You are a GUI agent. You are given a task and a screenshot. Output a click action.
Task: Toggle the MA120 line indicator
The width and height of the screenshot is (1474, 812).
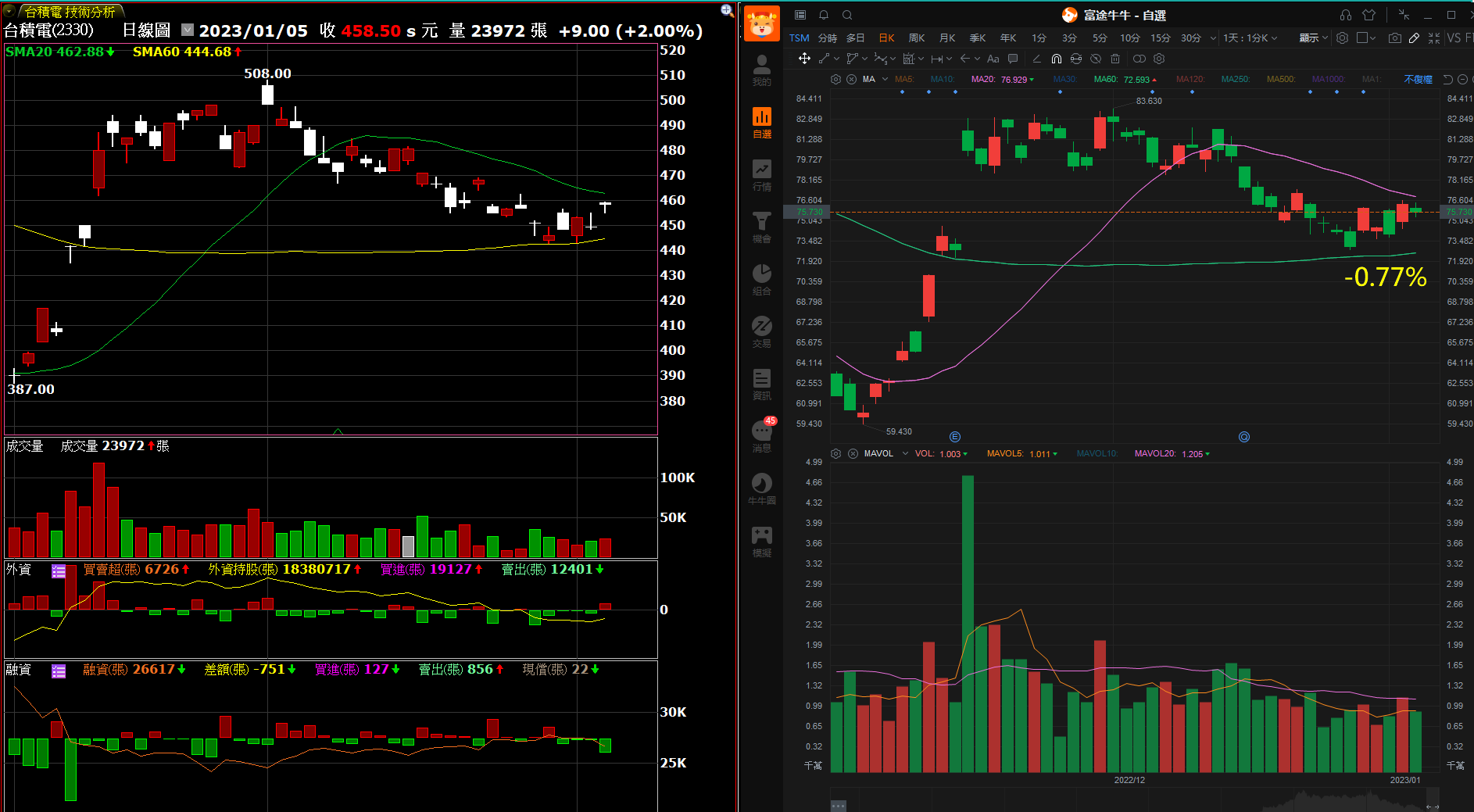1190,80
